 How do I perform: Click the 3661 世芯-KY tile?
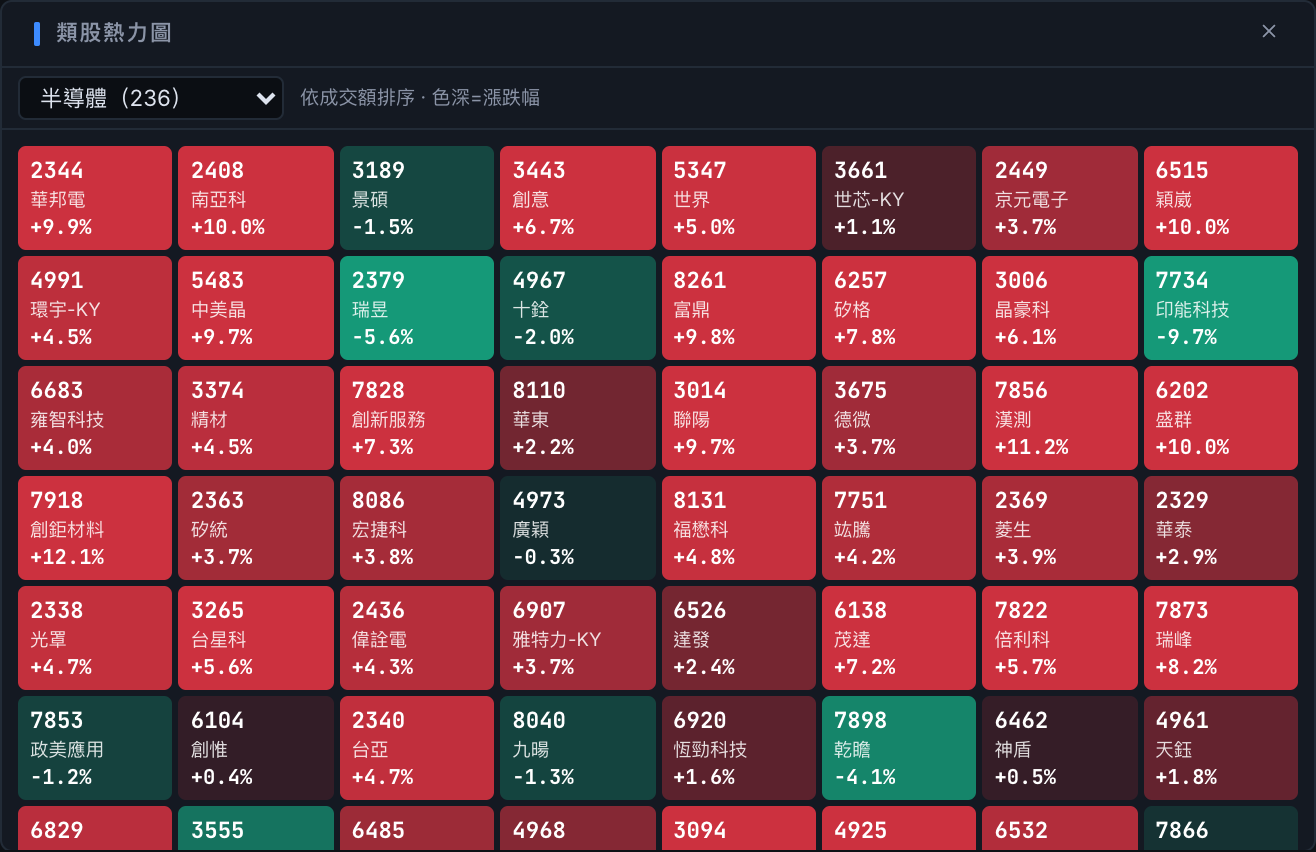(x=899, y=198)
